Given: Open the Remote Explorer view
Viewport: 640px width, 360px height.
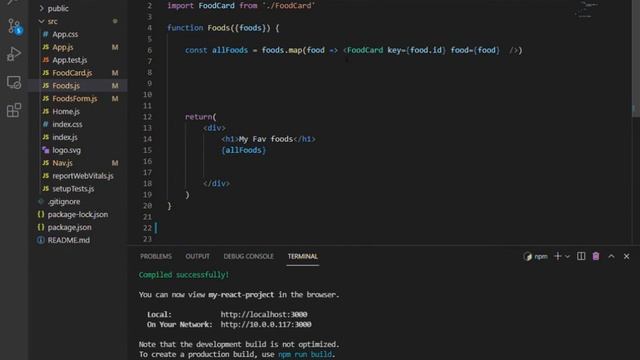Looking at the screenshot, I should pyautogui.click(x=14, y=82).
